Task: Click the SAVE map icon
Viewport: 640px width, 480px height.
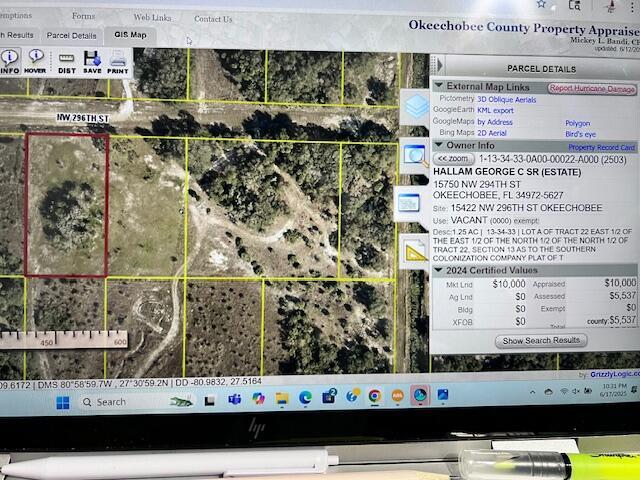Action: pos(92,63)
